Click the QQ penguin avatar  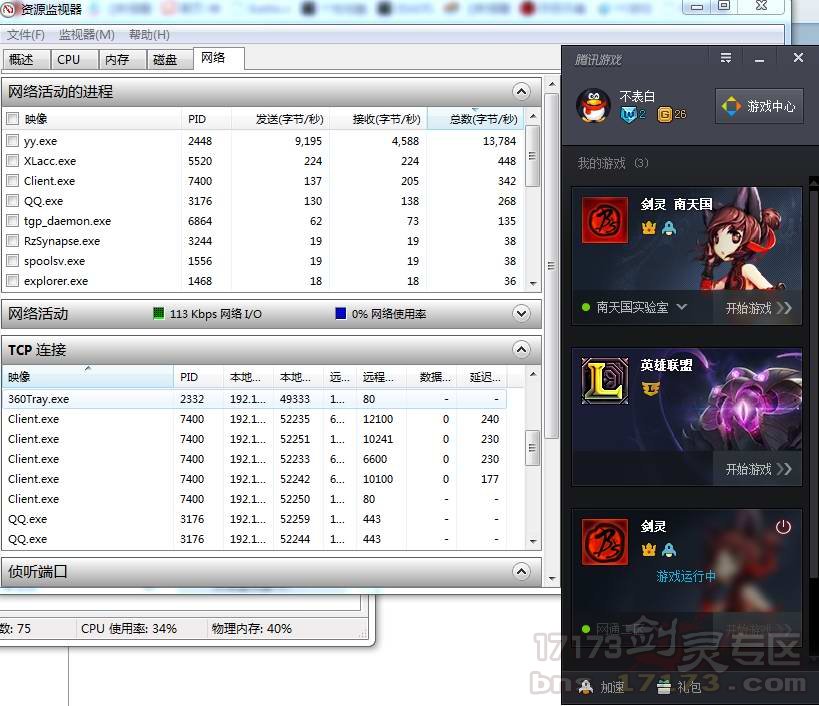[593, 105]
